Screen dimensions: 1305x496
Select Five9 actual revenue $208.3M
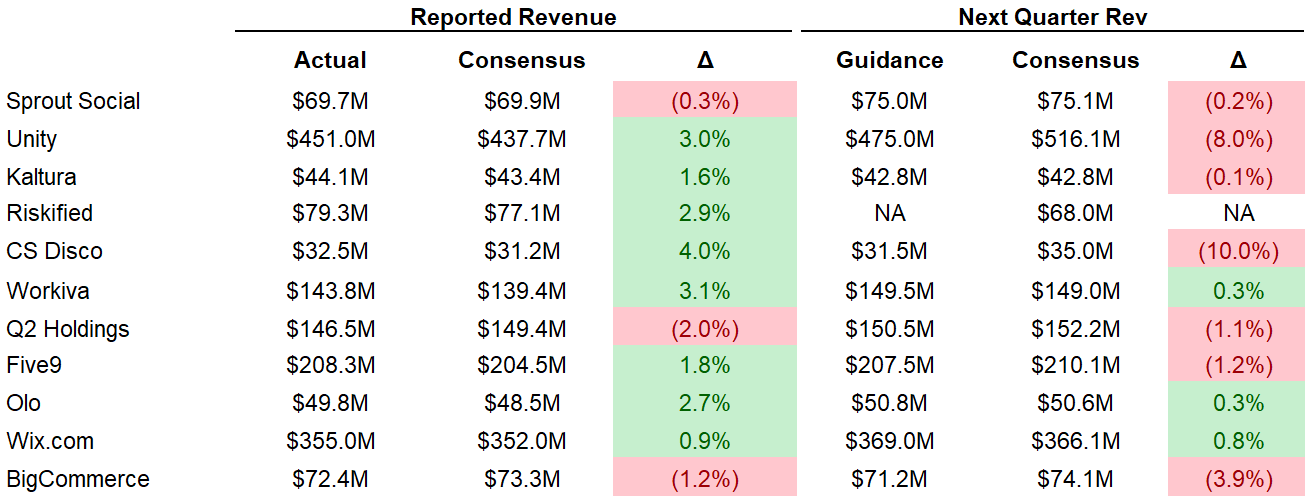tap(330, 365)
